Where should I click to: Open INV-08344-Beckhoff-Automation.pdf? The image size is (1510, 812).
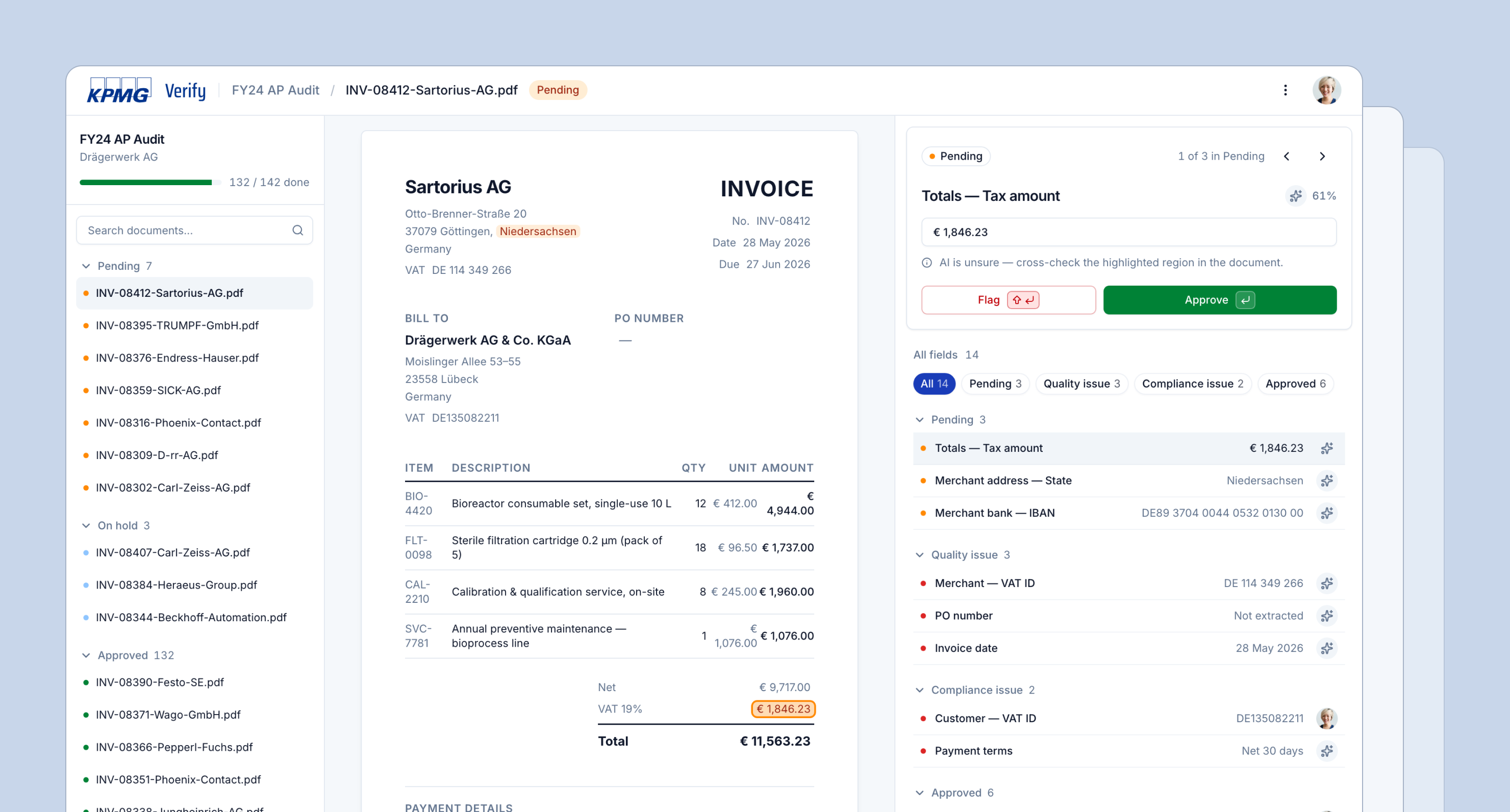coord(194,617)
